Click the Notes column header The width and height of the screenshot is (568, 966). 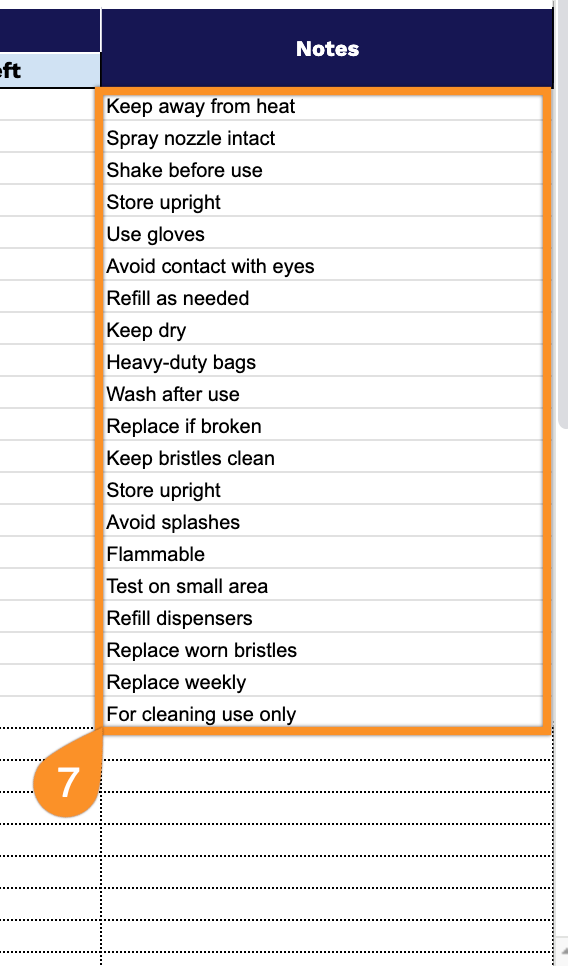(327, 48)
